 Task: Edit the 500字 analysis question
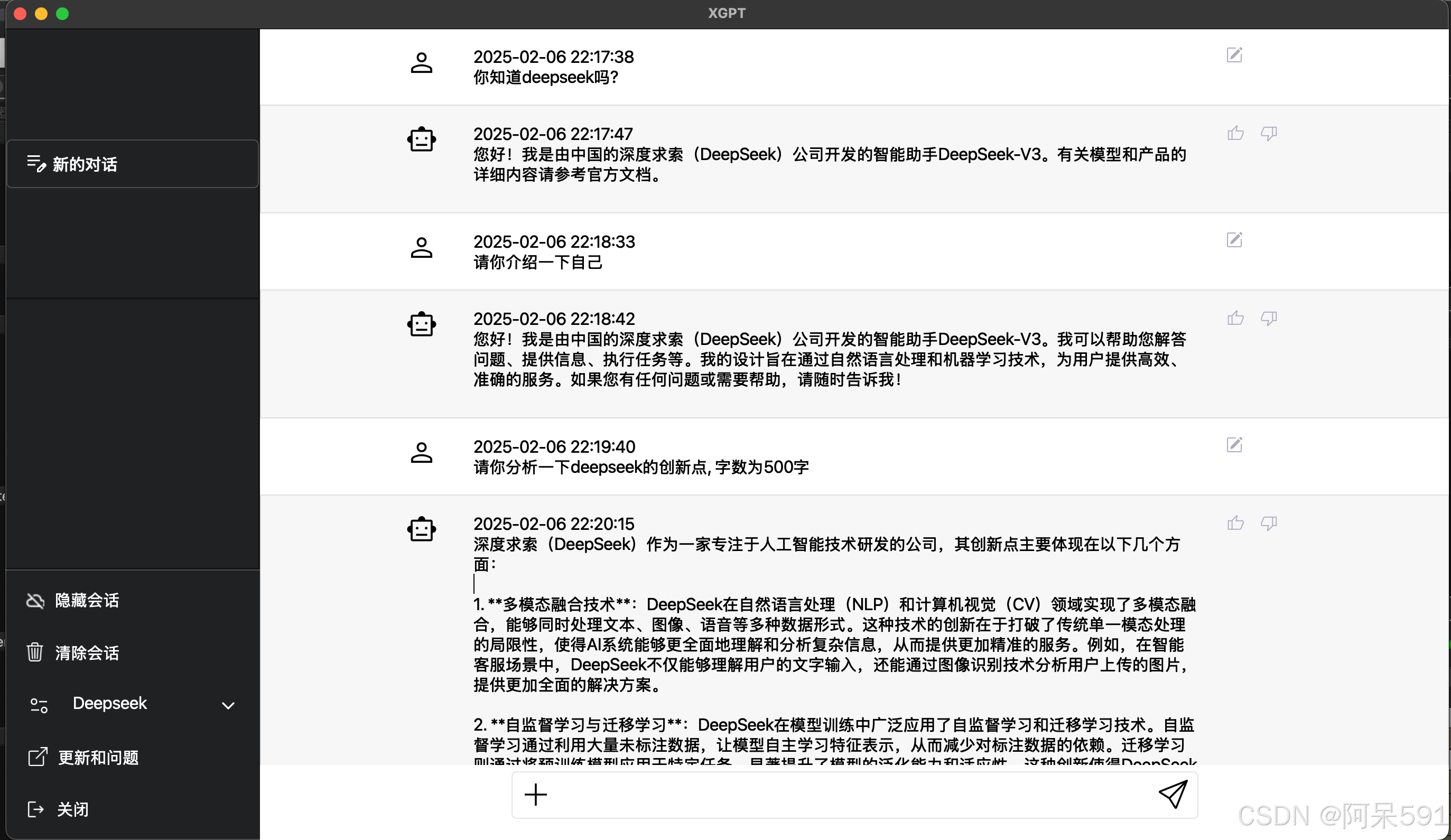[1234, 444]
